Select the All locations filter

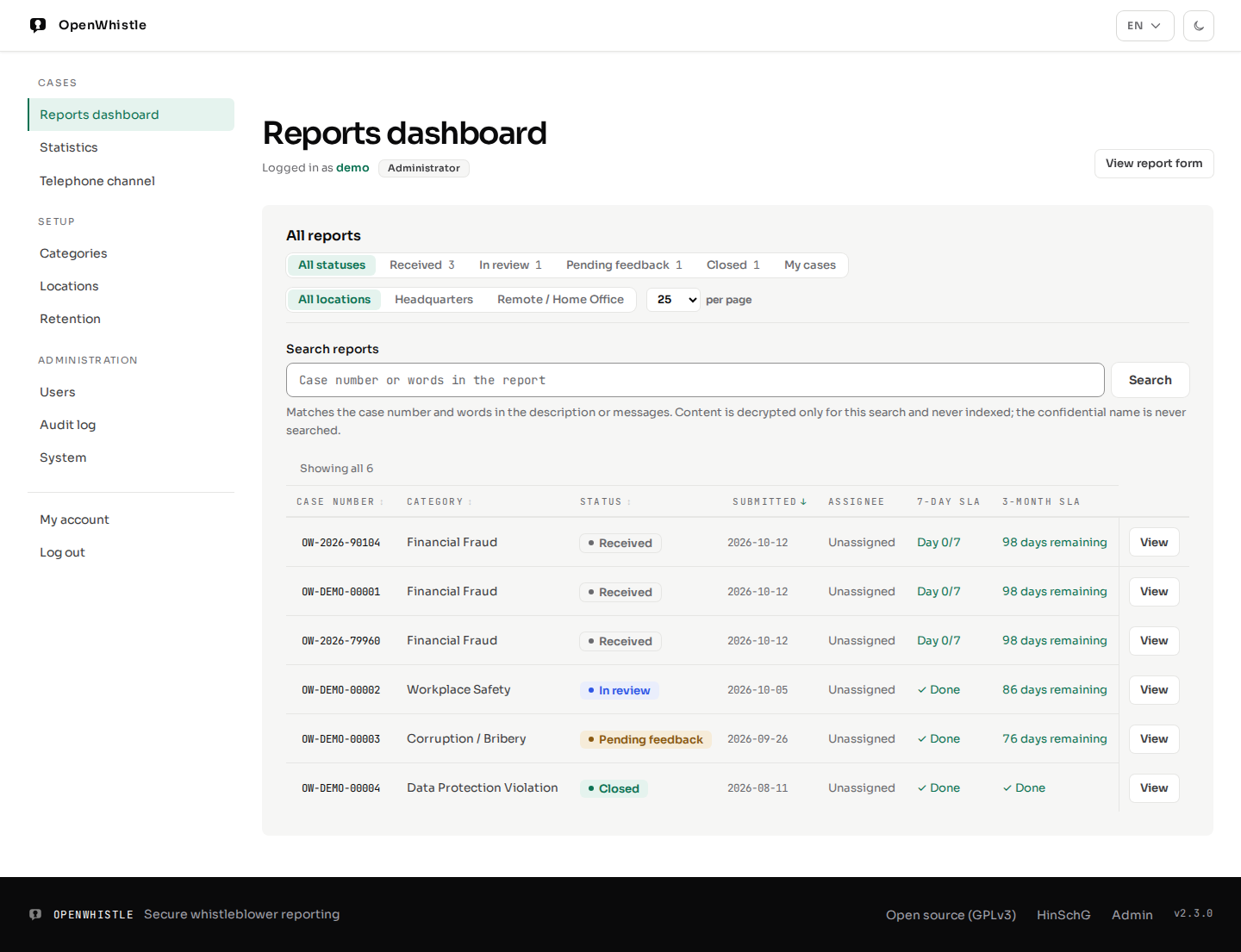point(334,299)
